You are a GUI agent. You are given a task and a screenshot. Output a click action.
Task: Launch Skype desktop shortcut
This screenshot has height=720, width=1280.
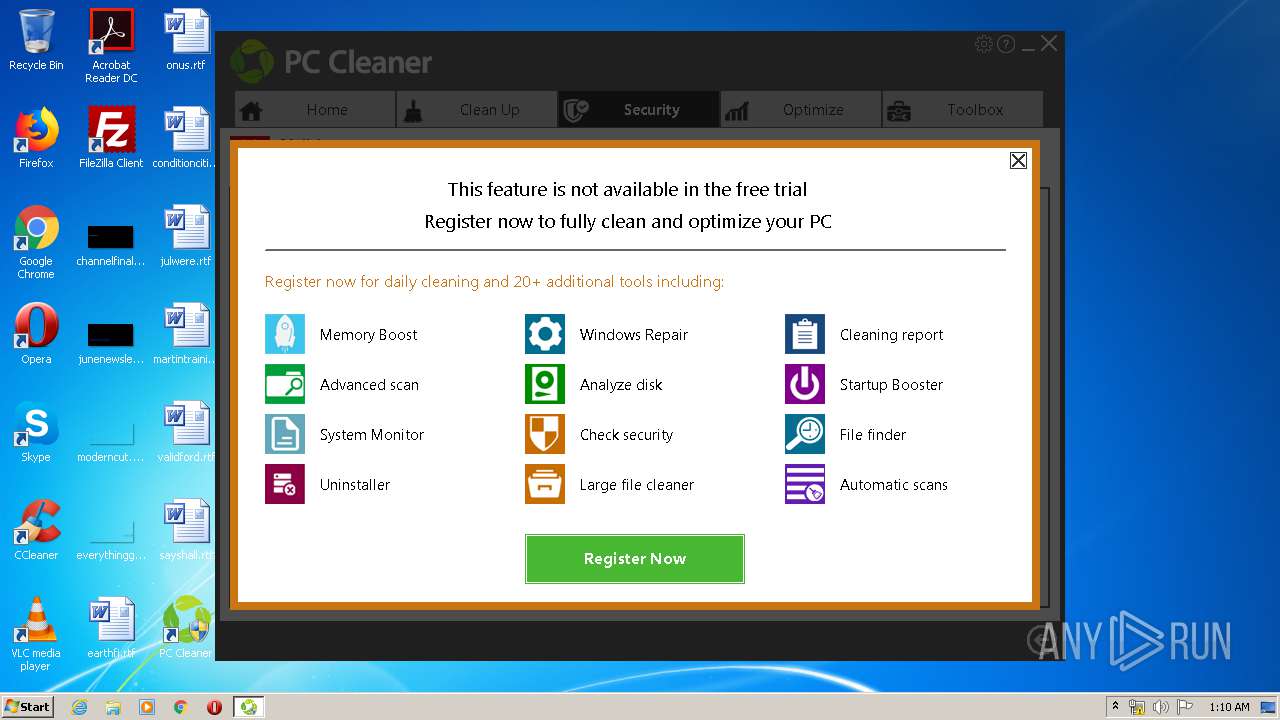click(36, 432)
